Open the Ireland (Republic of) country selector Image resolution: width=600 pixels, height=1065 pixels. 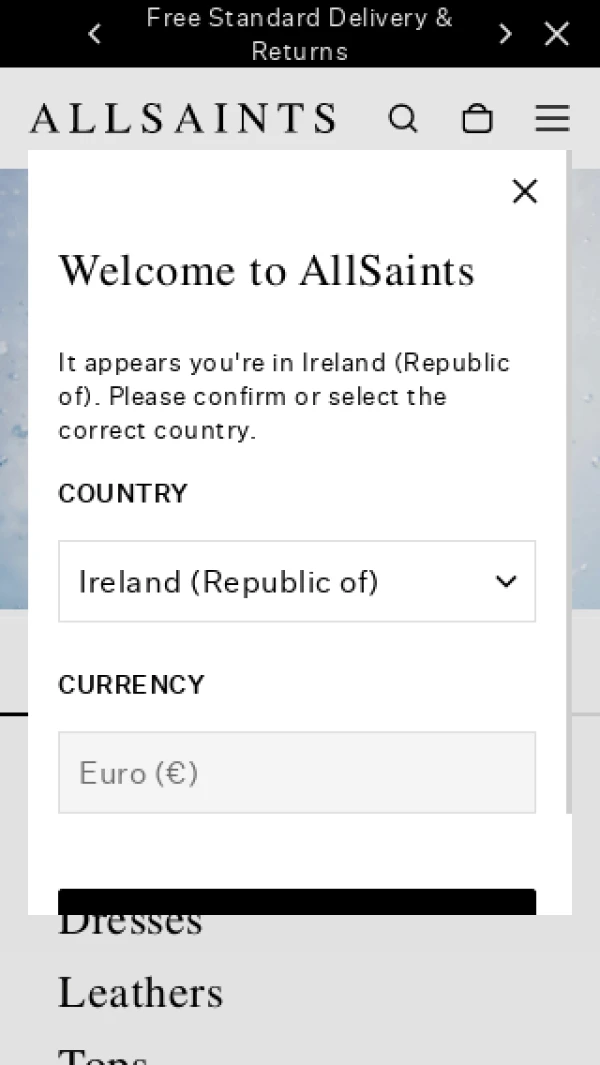(x=297, y=581)
